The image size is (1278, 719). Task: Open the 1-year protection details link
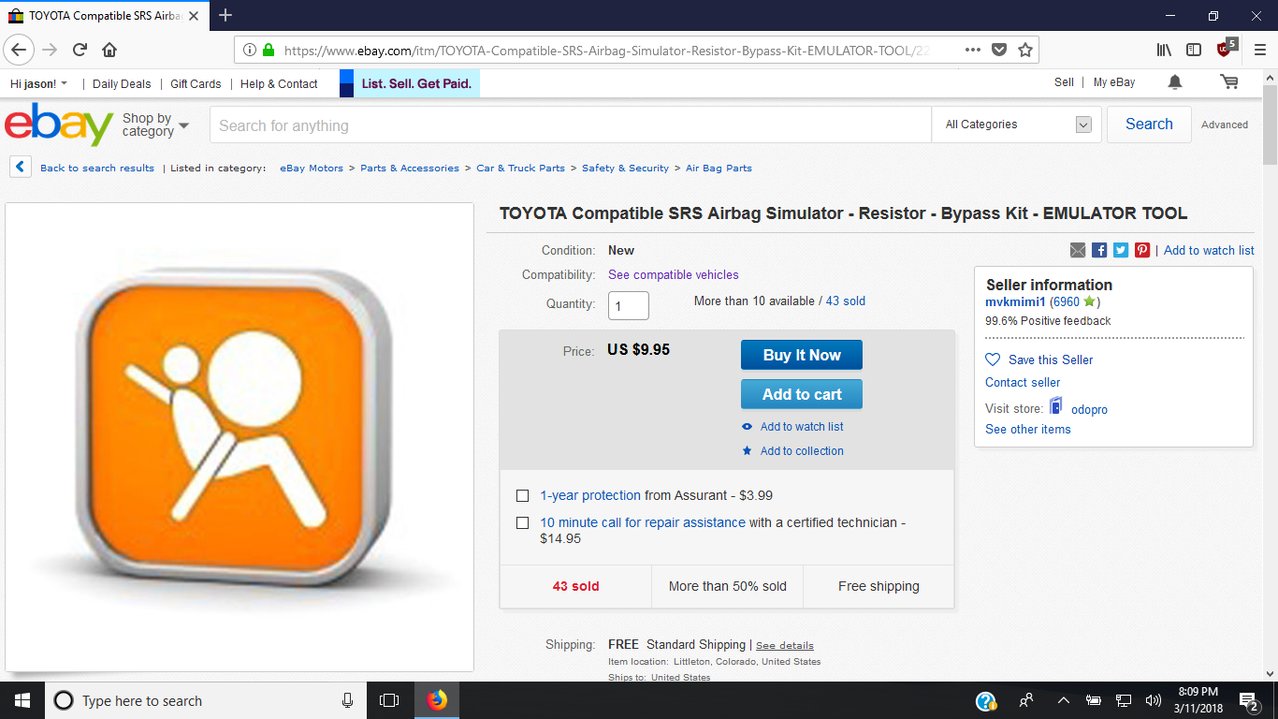590,495
